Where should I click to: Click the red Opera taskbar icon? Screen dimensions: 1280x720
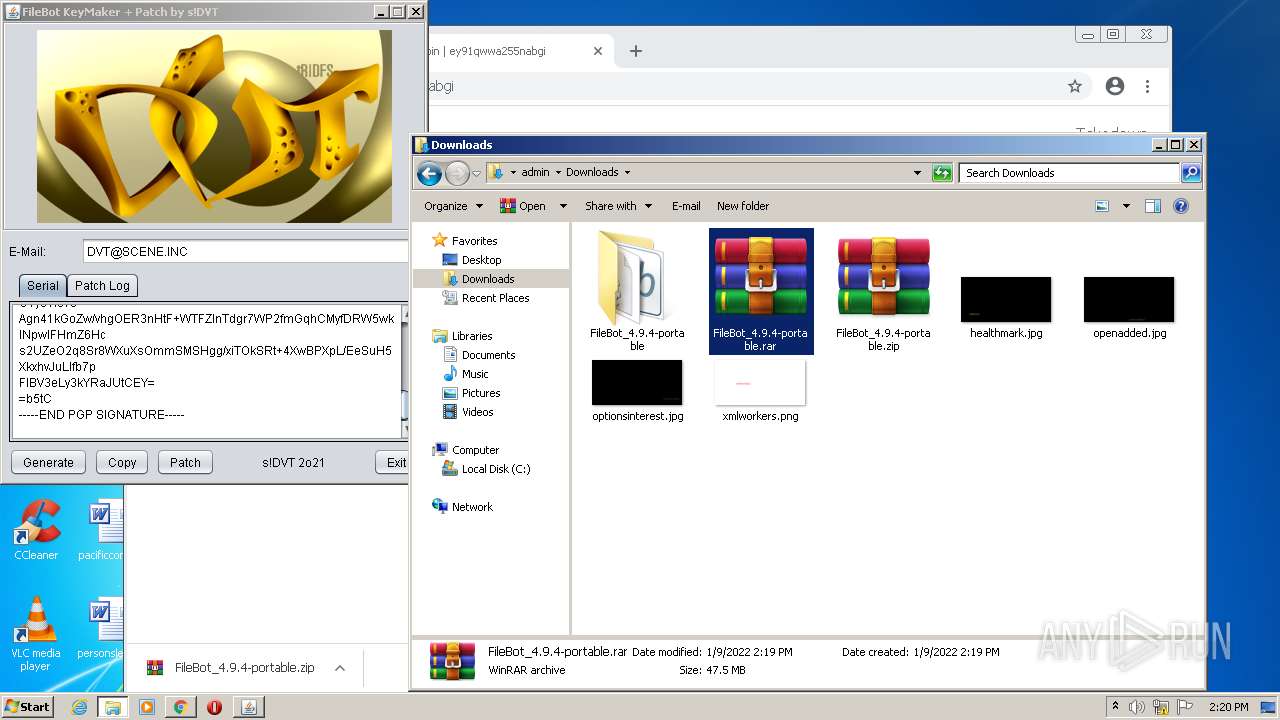click(214, 707)
